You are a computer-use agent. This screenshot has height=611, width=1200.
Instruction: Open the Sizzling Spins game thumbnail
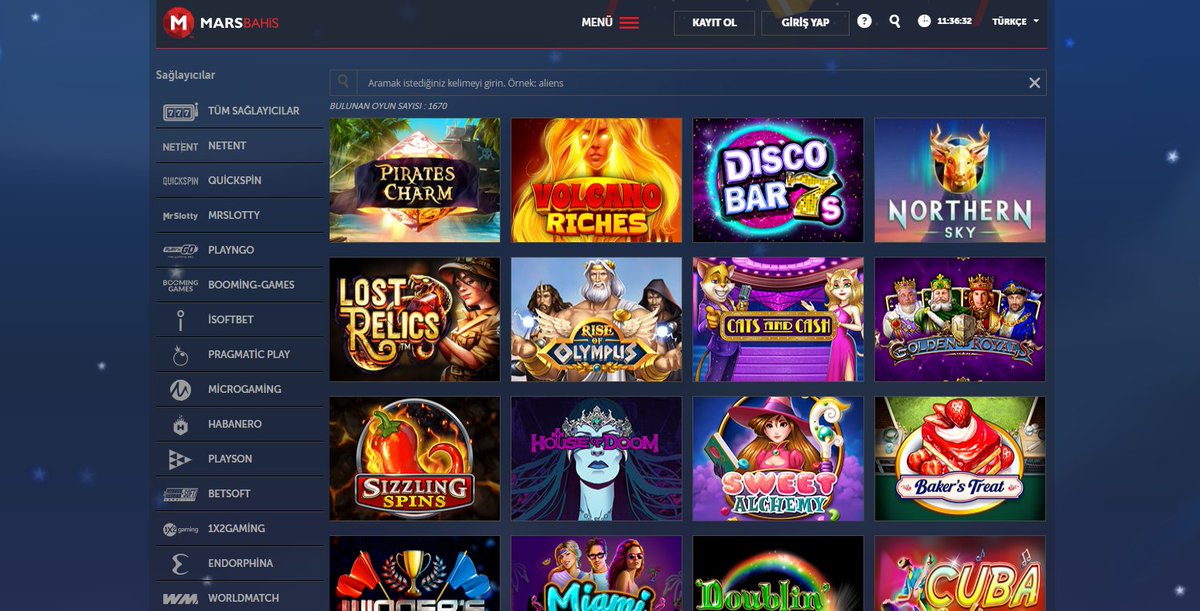pyautogui.click(x=415, y=459)
